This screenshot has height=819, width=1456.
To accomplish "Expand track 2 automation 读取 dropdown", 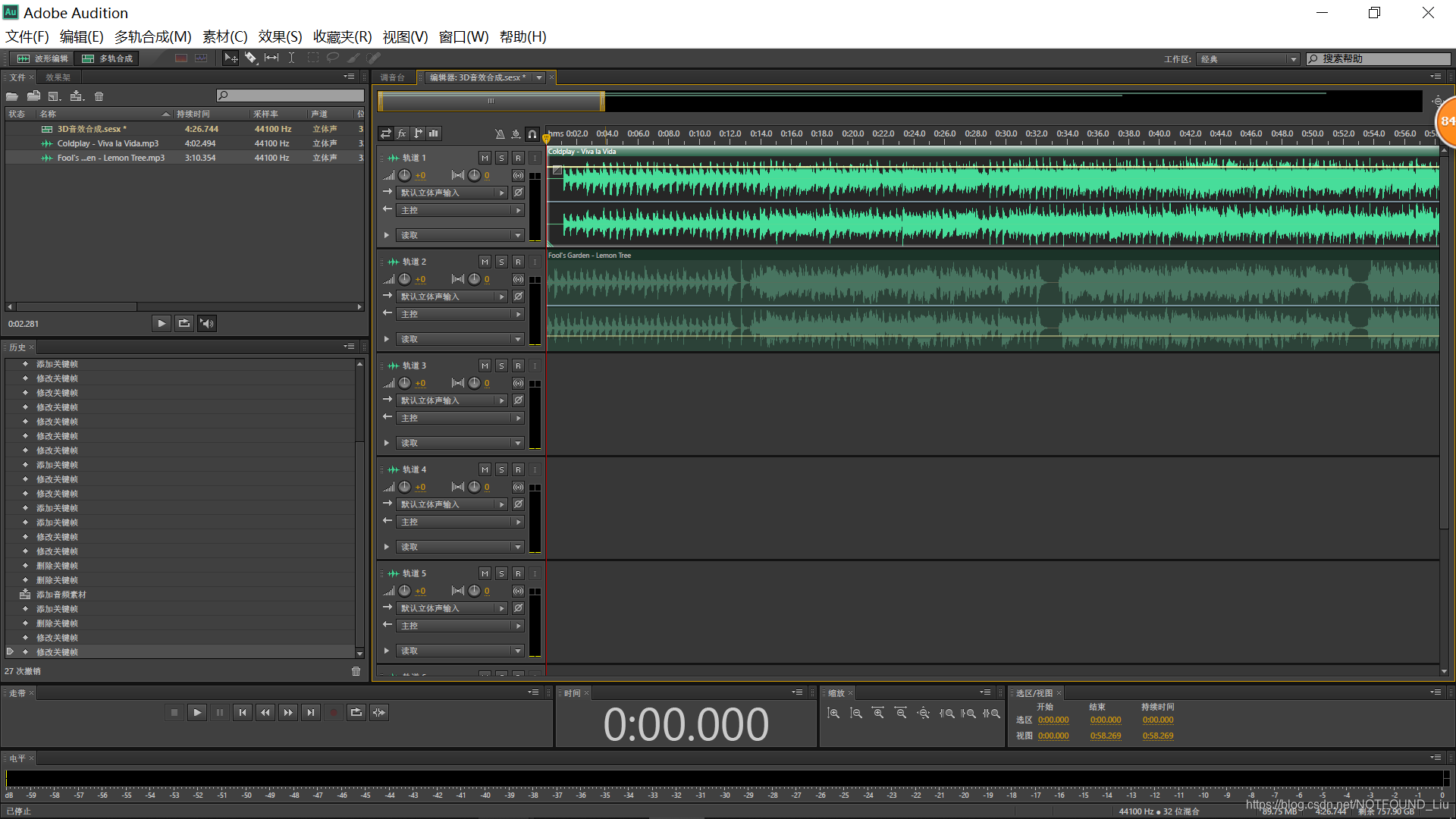I will (460, 339).
